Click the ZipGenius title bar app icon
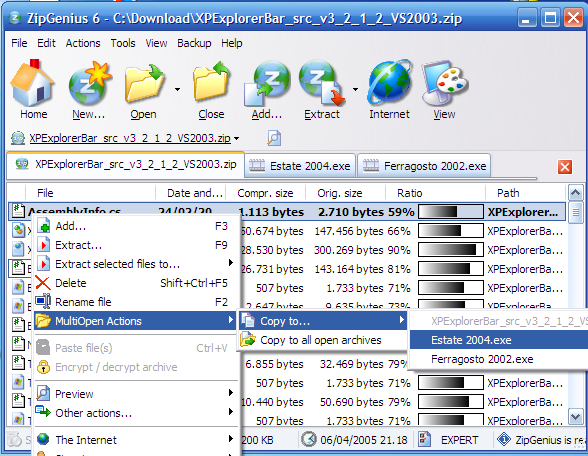 15,18
